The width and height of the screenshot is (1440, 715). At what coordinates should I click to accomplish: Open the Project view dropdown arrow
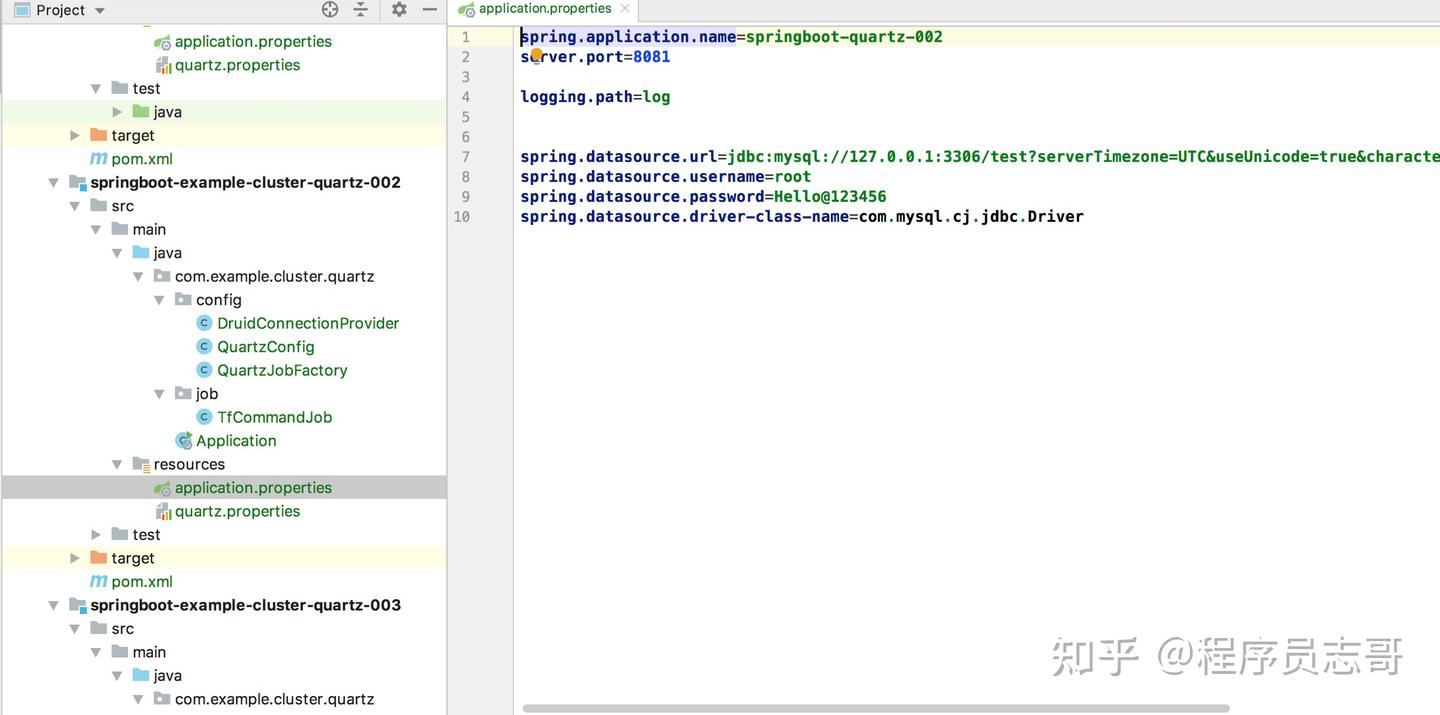[x=99, y=11]
